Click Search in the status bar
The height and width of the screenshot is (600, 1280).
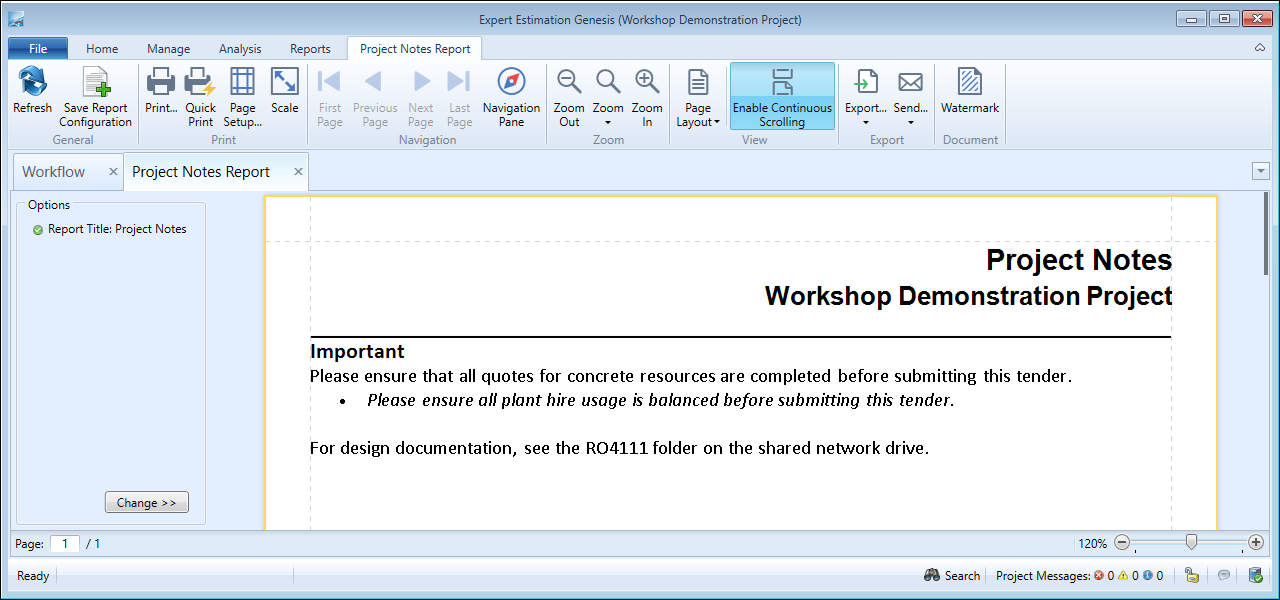pos(952,576)
